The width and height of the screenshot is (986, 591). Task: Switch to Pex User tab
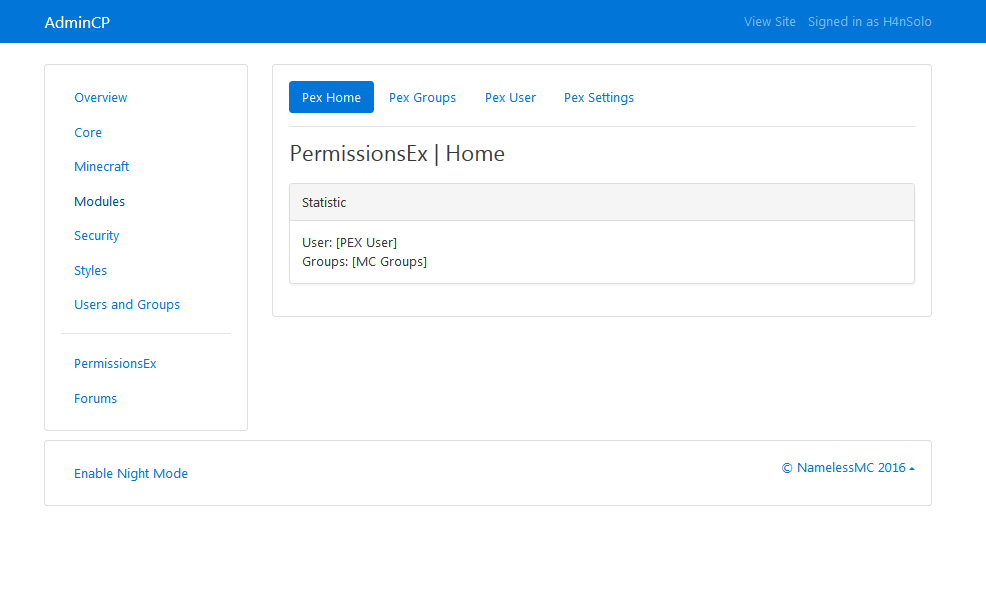pos(510,98)
